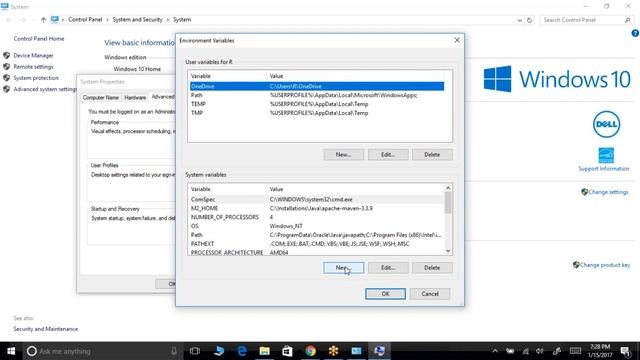Open Remote settings link
The width and height of the screenshot is (640, 360).
coord(33,67)
